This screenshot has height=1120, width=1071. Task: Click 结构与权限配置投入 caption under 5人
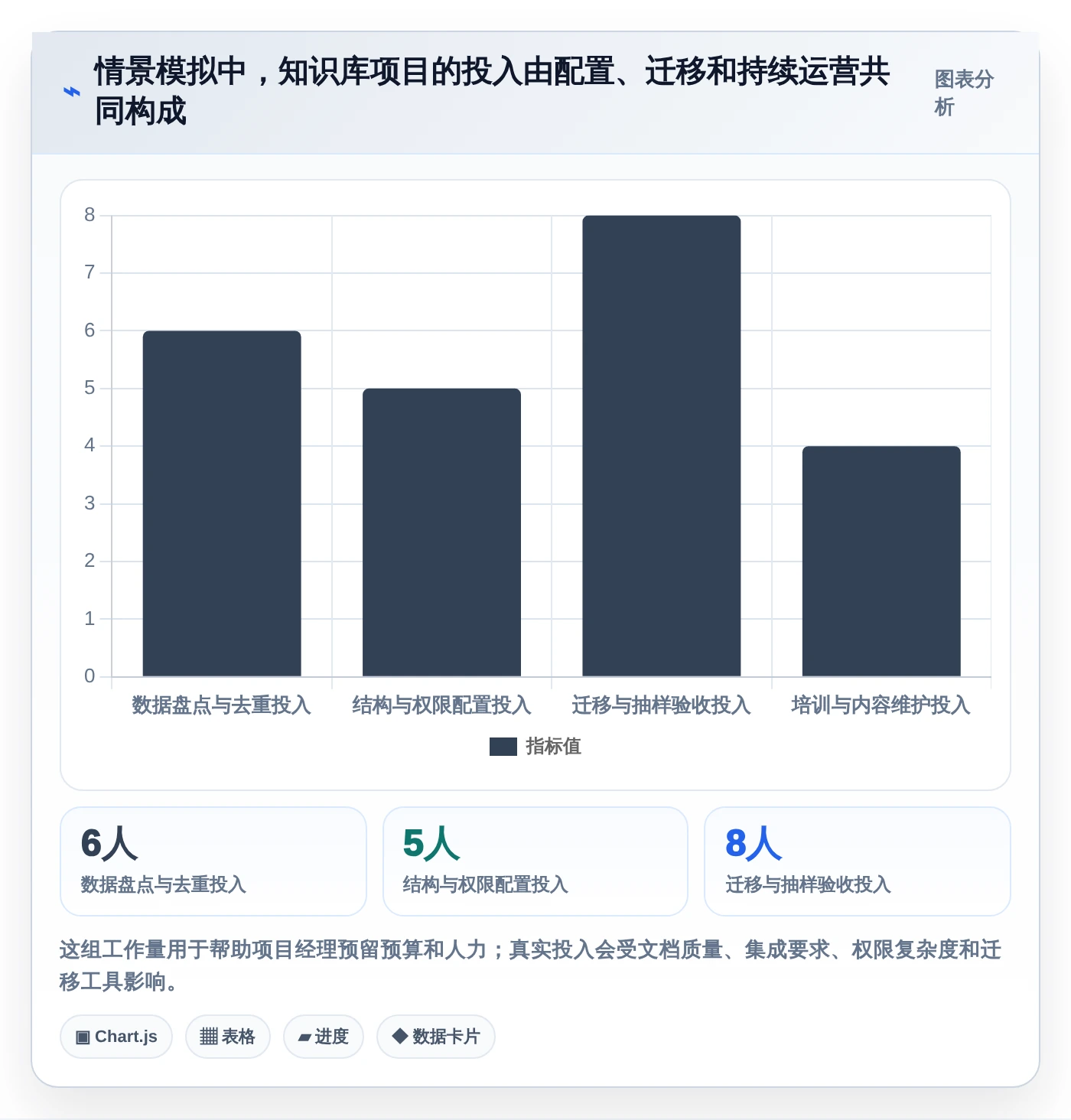(x=486, y=884)
